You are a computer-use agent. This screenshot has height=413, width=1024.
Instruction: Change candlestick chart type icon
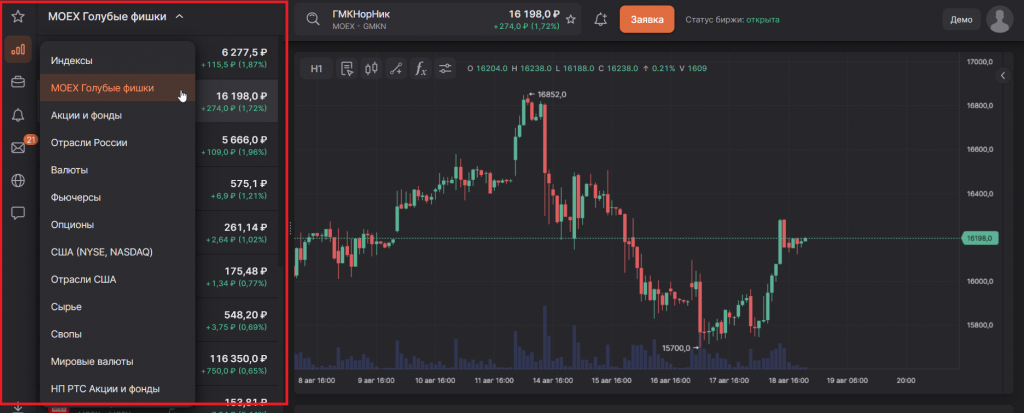(372, 69)
